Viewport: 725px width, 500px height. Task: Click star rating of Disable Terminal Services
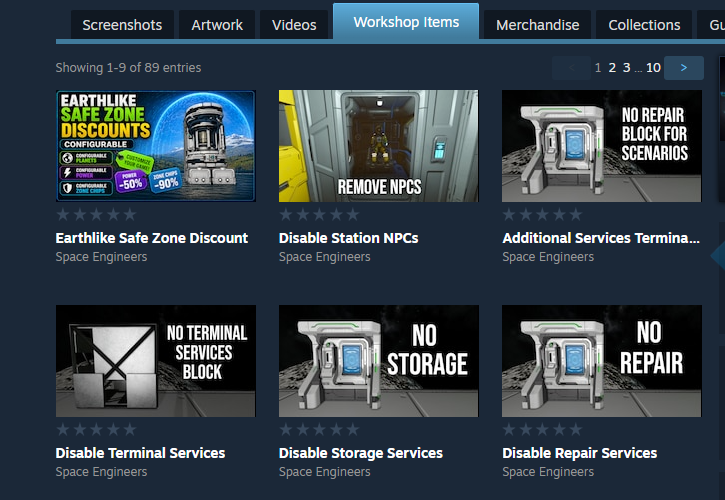point(96,430)
